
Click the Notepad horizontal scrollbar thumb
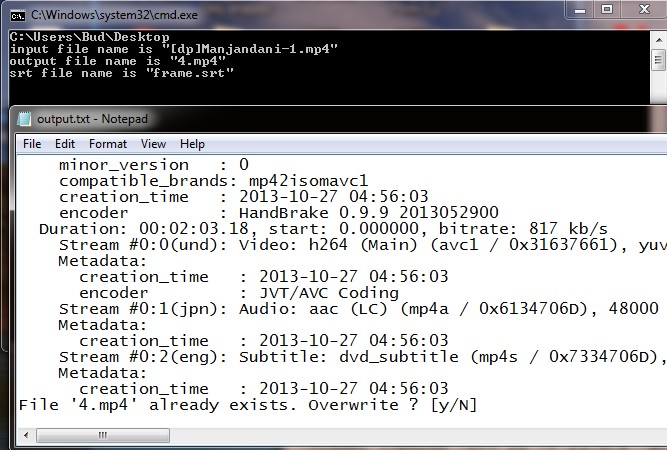tap(103, 435)
